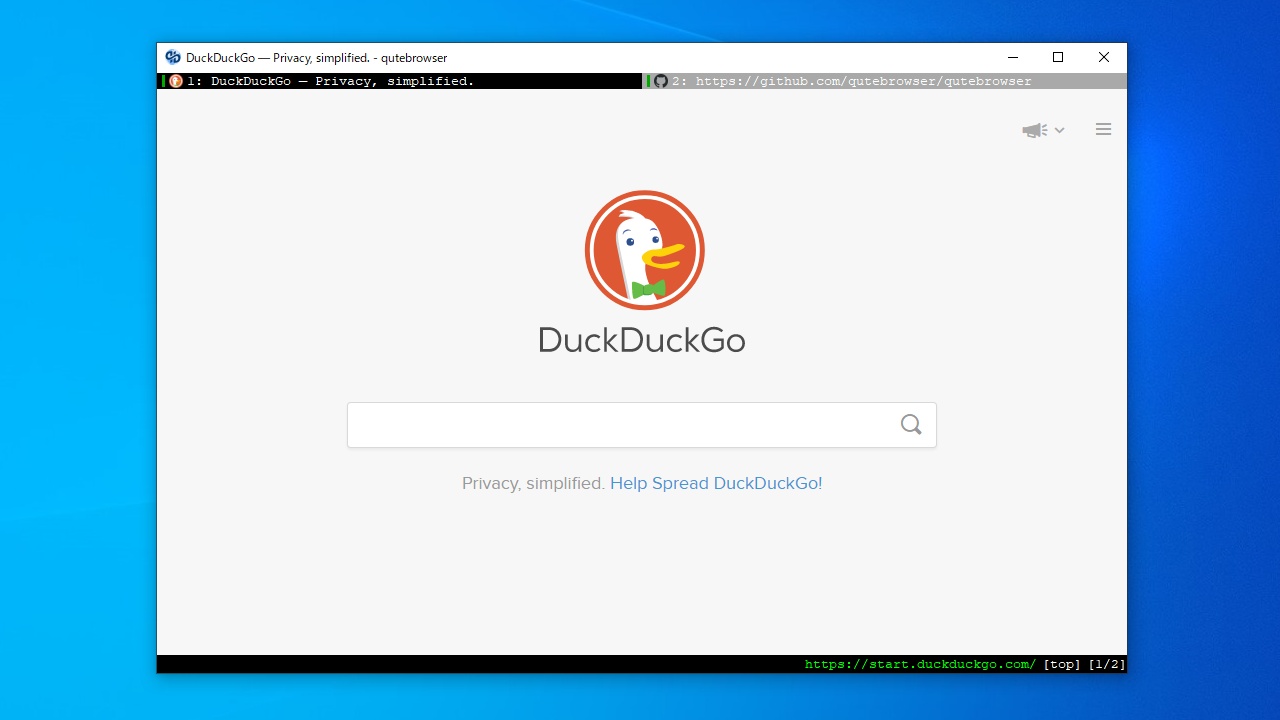The image size is (1280, 720).
Task: Click the magnifier search button
Action: 911,425
